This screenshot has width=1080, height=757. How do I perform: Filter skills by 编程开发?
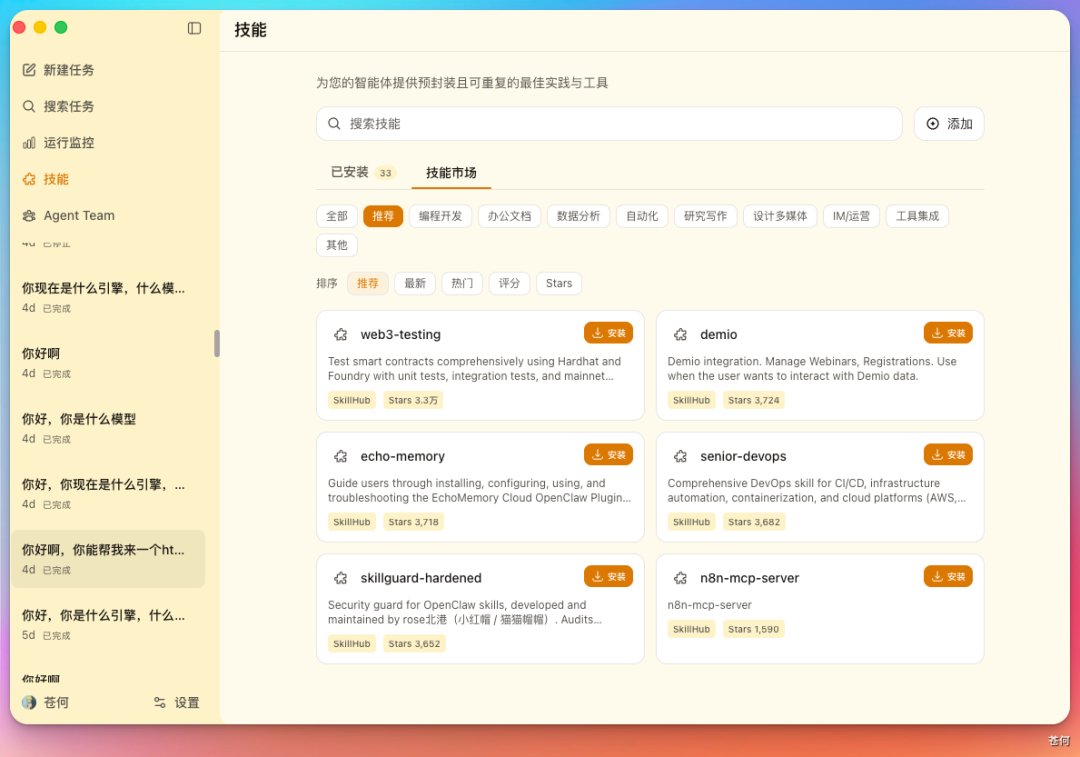pyautogui.click(x=440, y=216)
